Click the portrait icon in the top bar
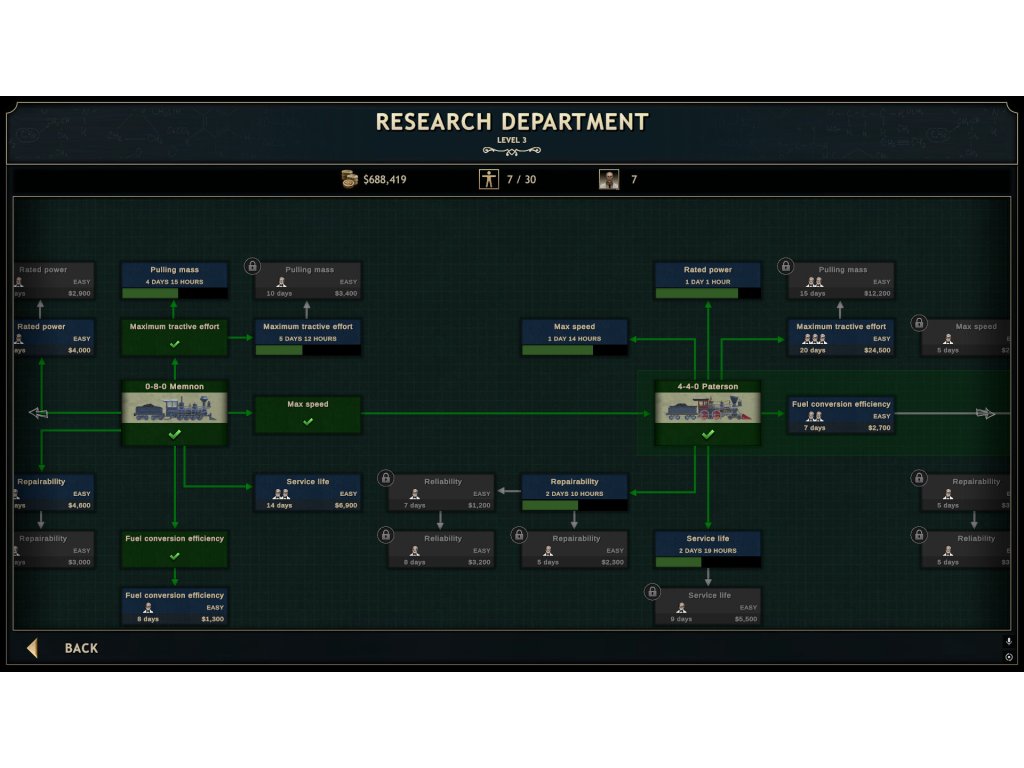The width and height of the screenshot is (1024, 768). 609,179
